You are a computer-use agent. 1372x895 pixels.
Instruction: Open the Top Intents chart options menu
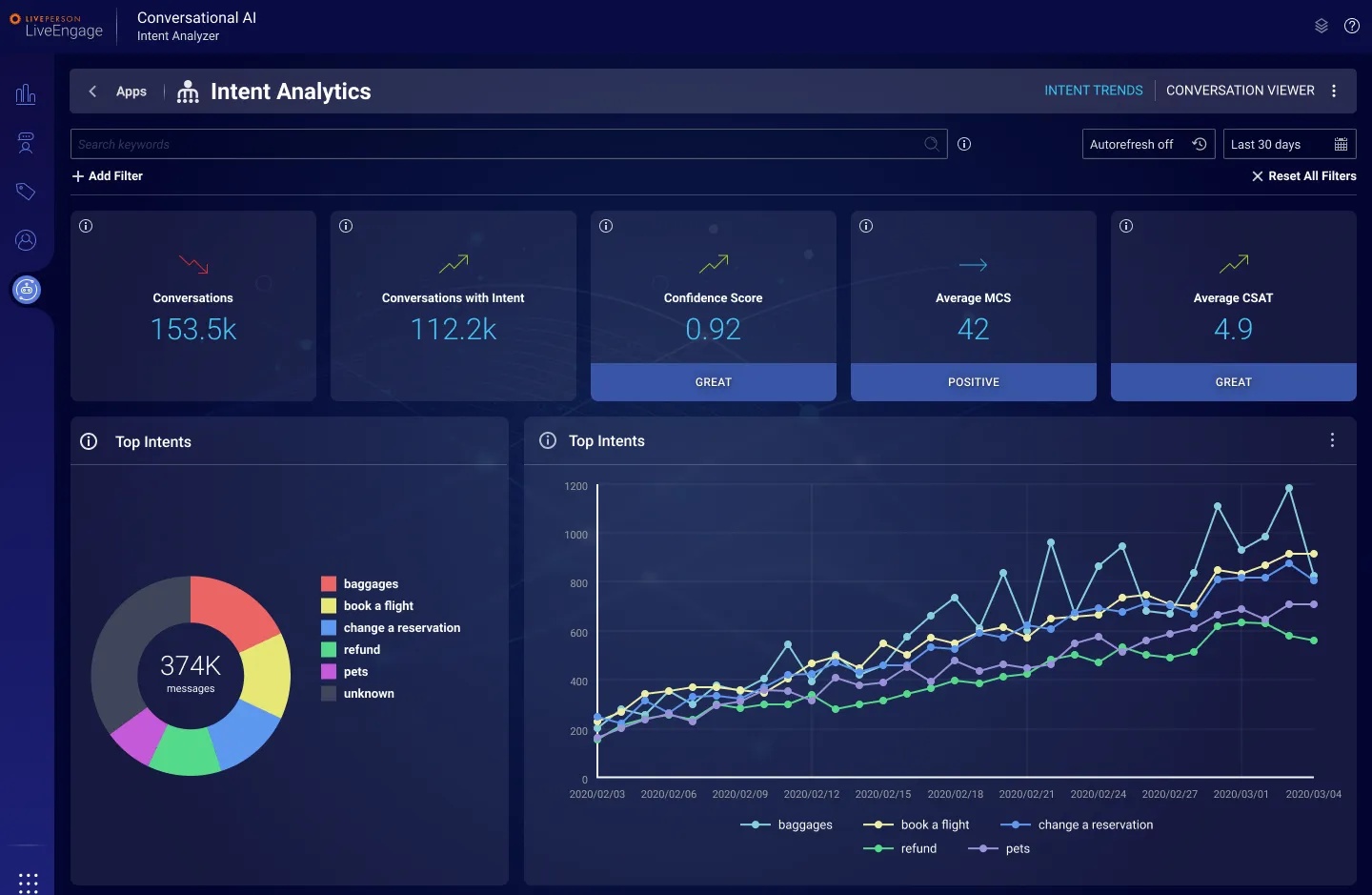1332,440
